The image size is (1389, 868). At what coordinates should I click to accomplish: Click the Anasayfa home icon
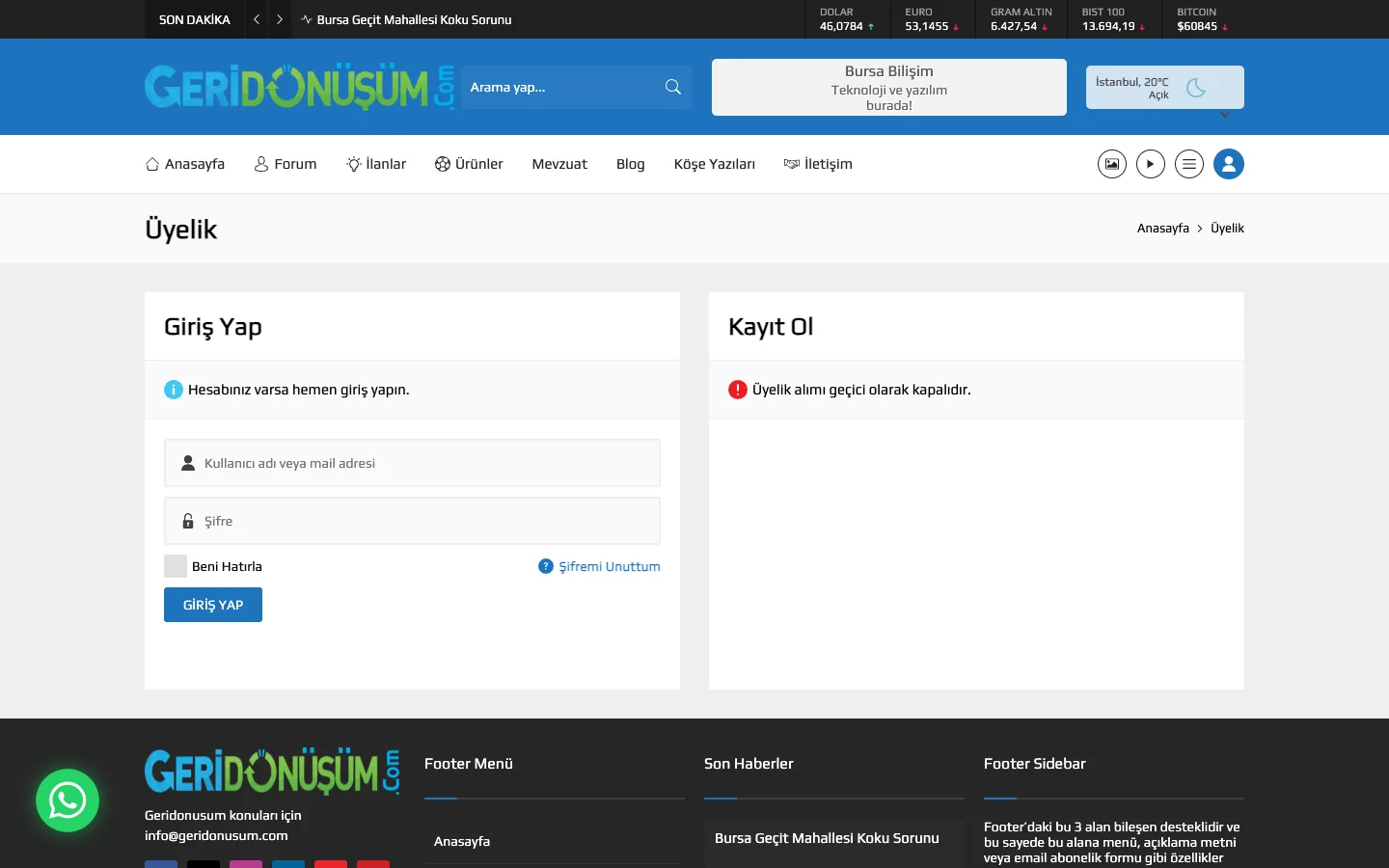click(152, 164)
